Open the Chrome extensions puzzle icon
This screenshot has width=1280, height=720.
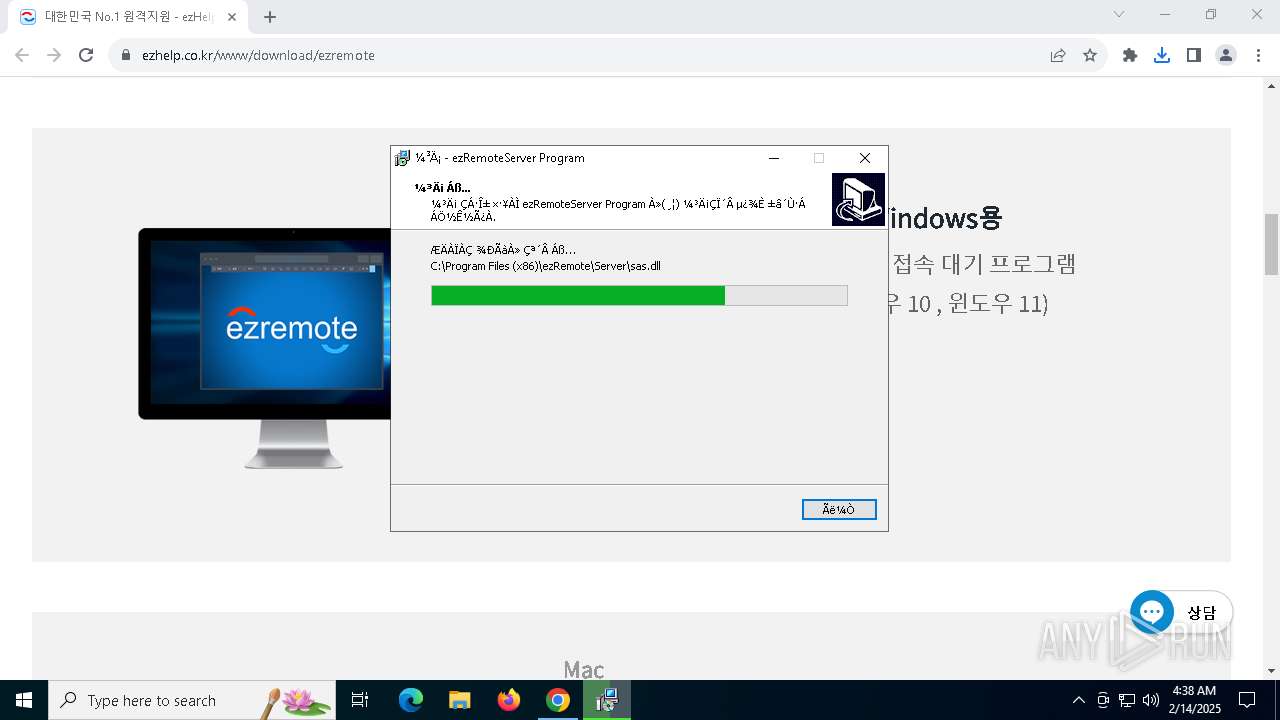pyautogui.click(x=1130, y=55)
